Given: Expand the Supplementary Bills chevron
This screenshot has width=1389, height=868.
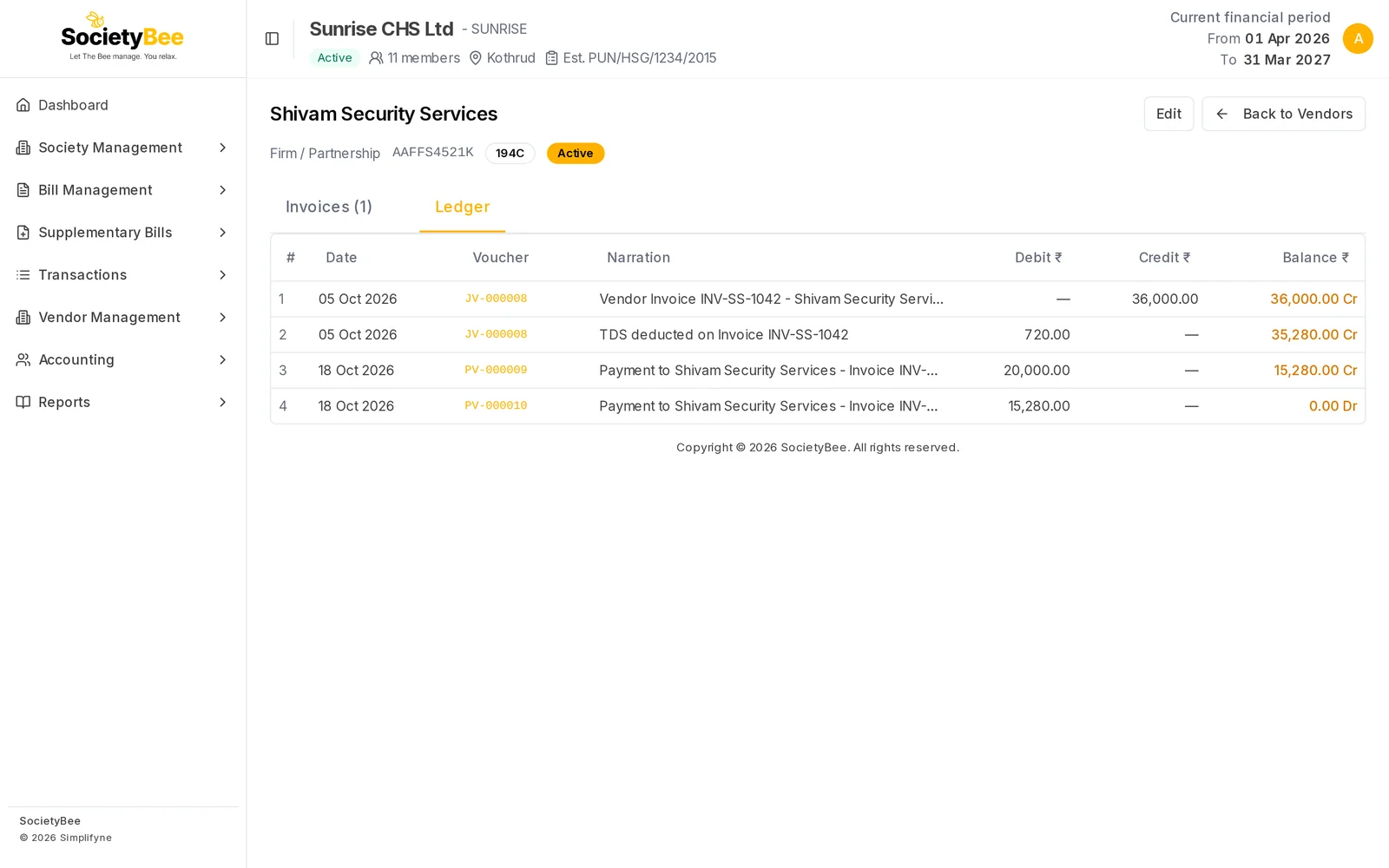Looking at the screenshot, I should (223, 233).
